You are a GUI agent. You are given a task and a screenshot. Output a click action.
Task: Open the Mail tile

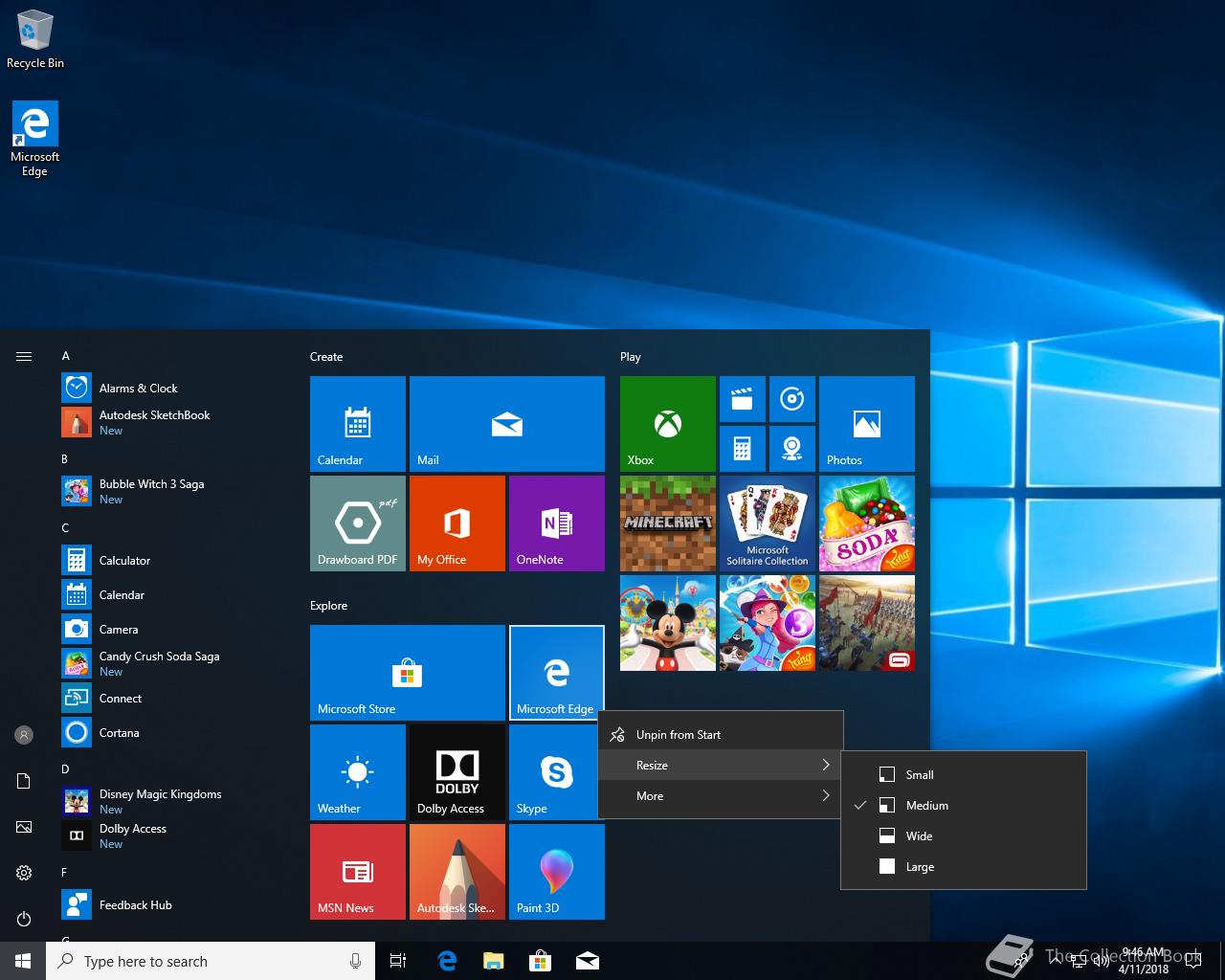[507, 424]
